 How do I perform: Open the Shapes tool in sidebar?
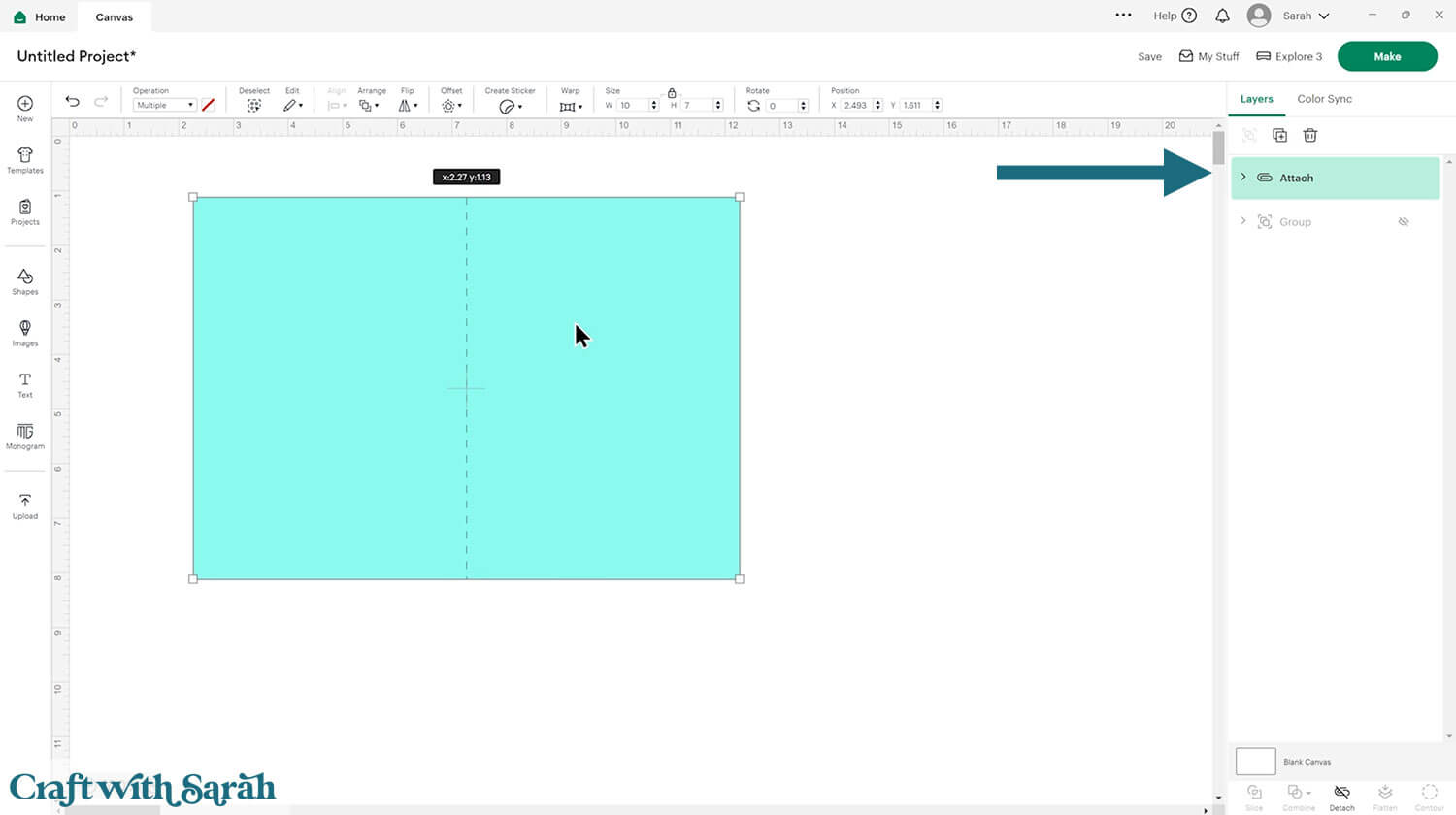(x=25, y=281)
